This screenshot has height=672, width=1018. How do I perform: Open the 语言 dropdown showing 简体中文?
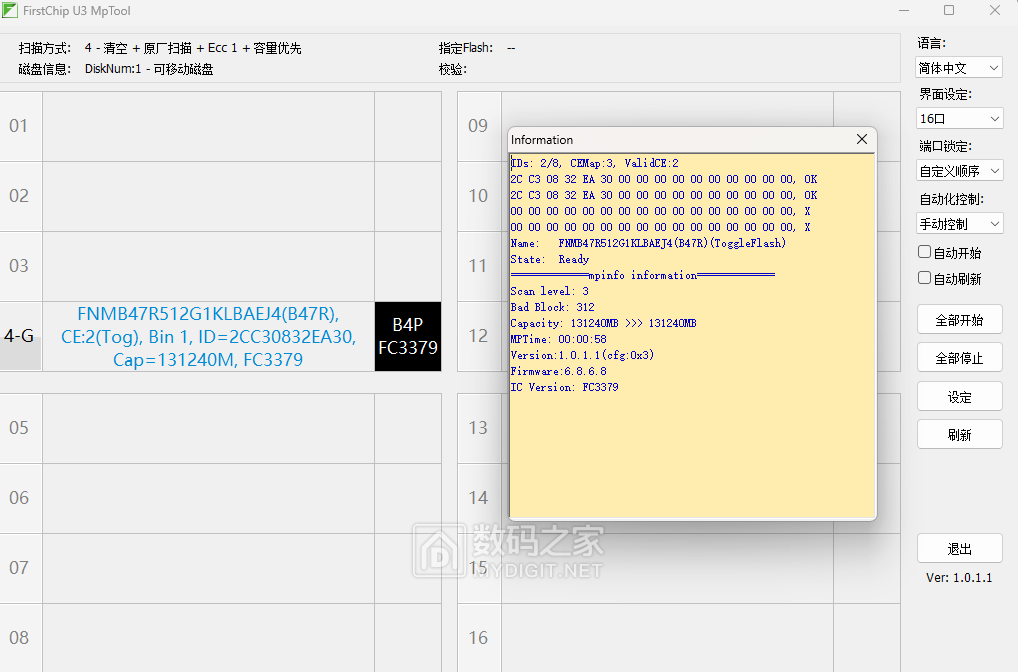[x=959, y=68]
